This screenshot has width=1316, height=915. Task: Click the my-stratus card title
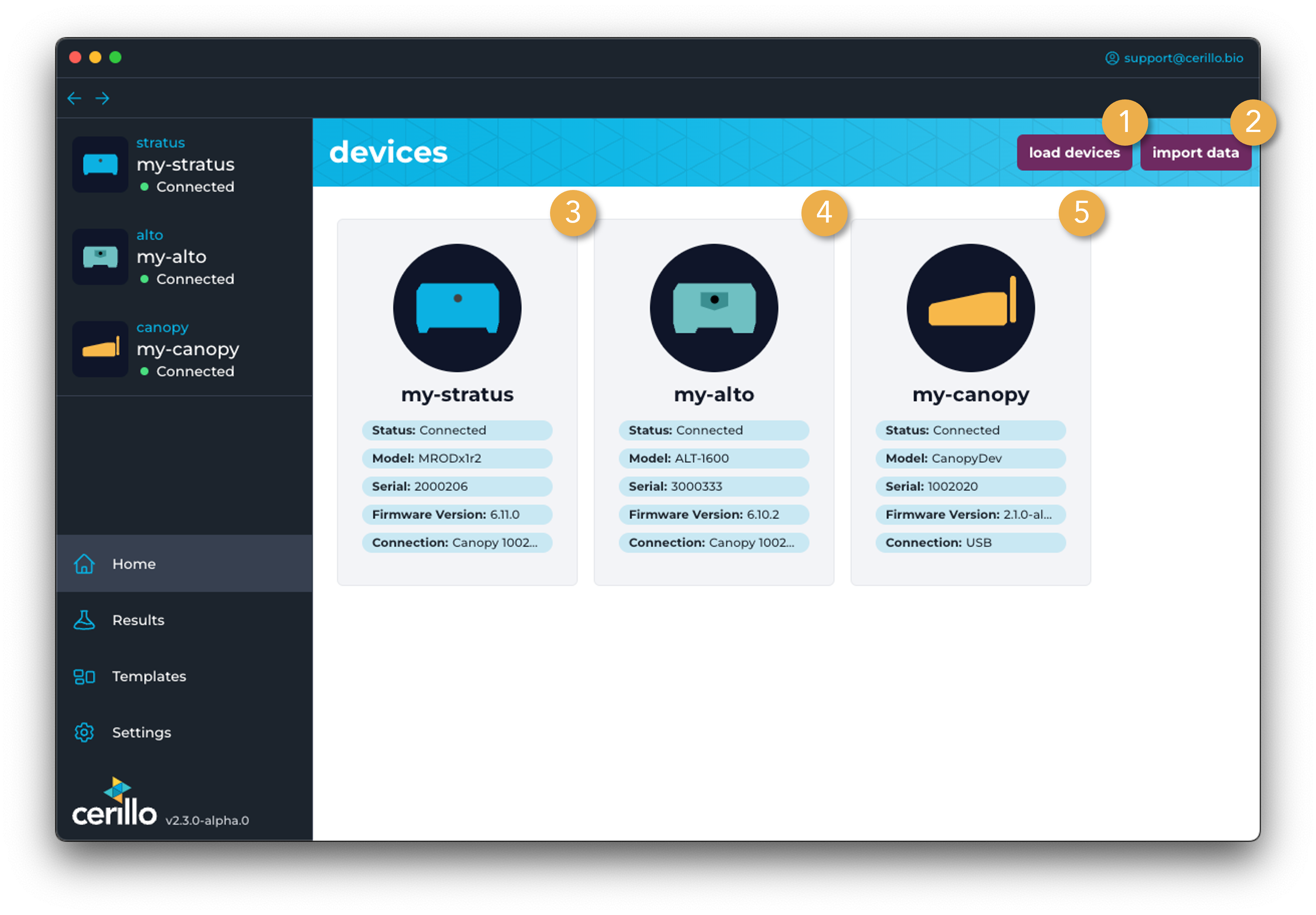tap(457, 395)
